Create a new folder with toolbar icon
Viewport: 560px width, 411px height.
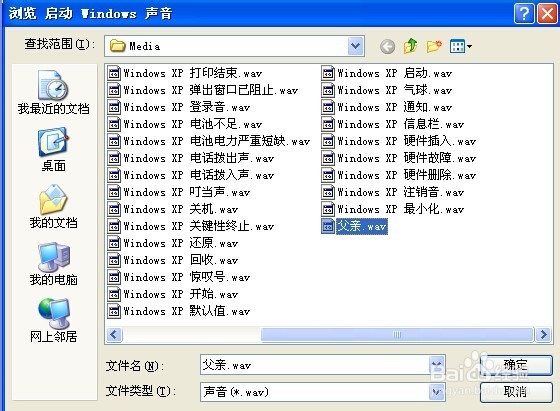[x=434, y=46]
